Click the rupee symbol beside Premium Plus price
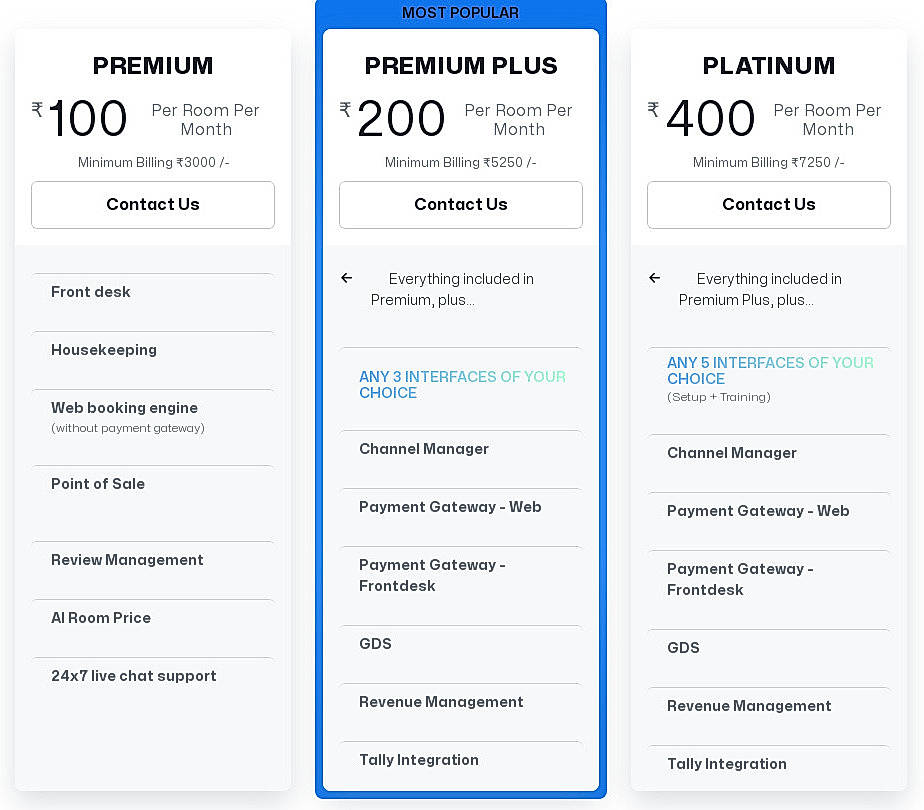 (345, 108)
